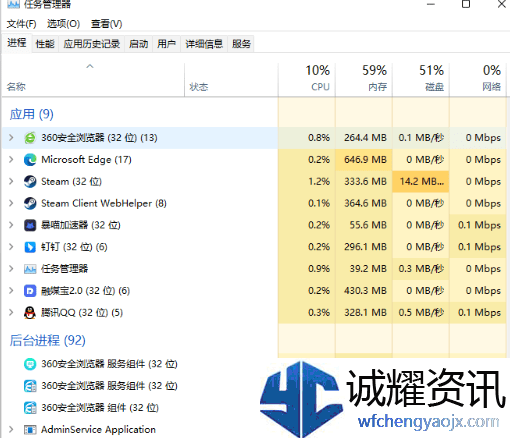Click the 14.2 MB disk cell
The height and width of the screenshot is (438, 510).
421,182
